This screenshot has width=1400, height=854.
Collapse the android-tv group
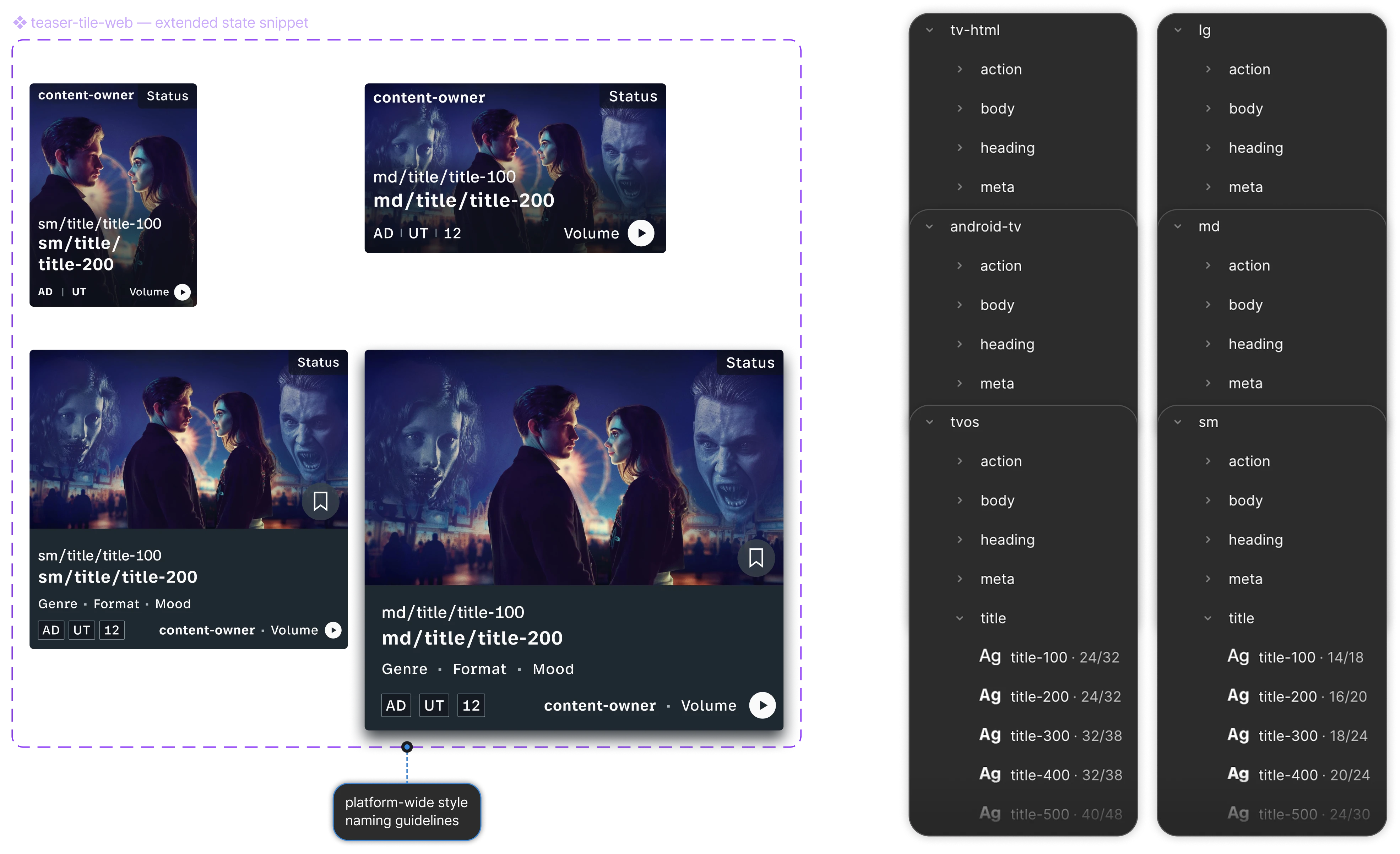[929, 226]
